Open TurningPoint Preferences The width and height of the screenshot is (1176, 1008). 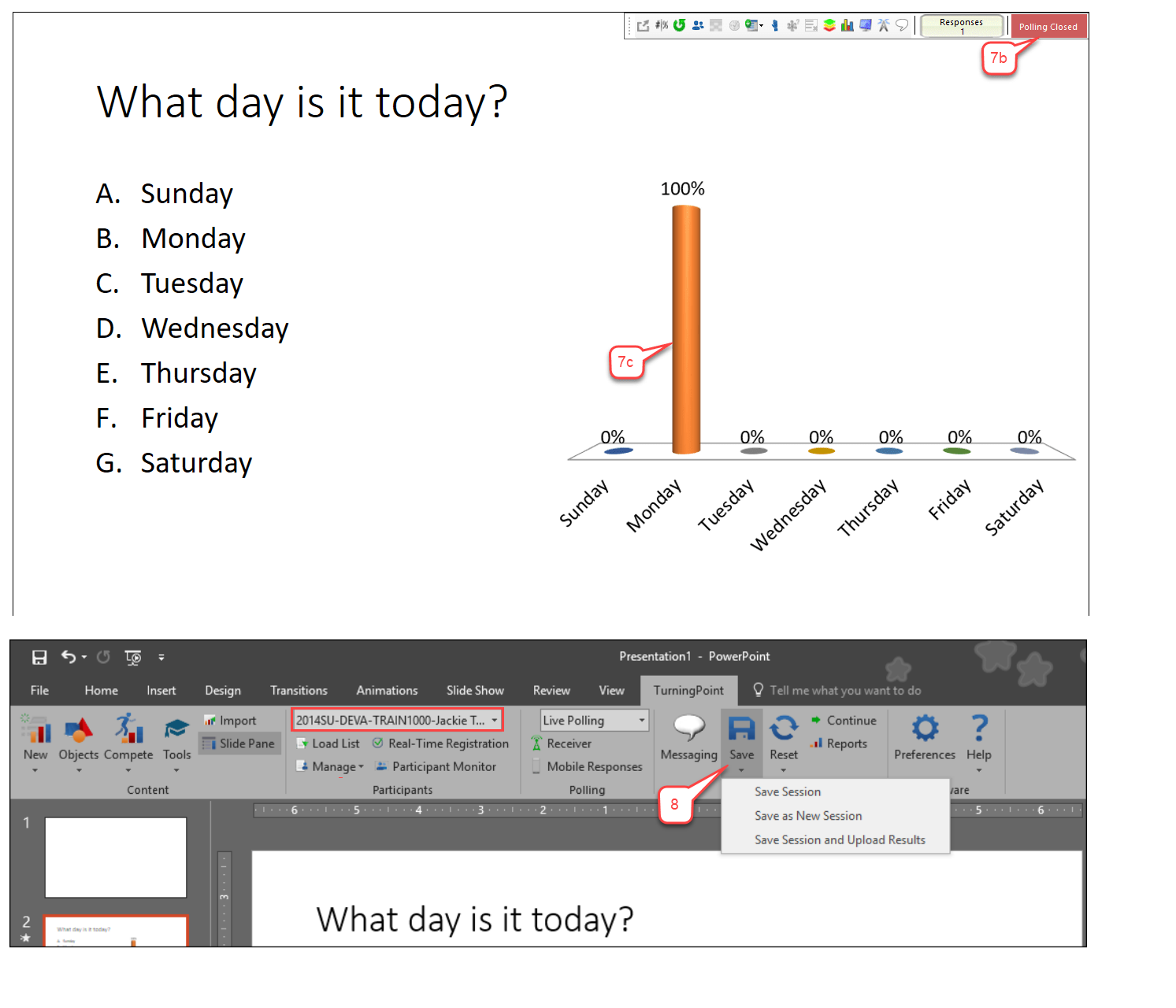(x=924, y=732)
